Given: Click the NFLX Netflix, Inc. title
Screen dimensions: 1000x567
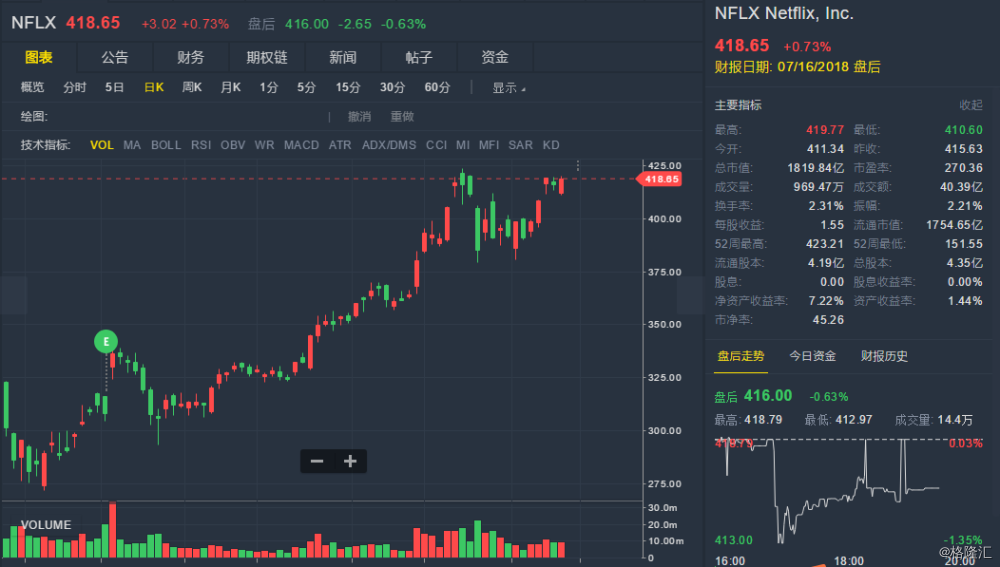Looking at the screenshot, I should (x=784, y=13).
